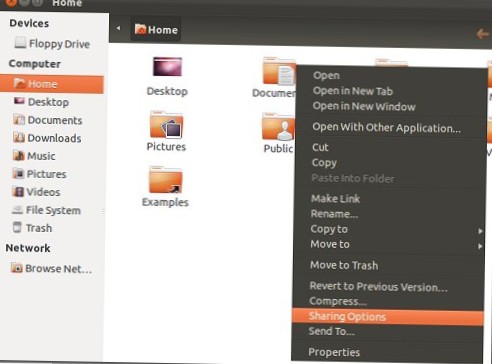Viewport: 492px width, 364px height.
Task: Click the Floppy Drive label in sidebar
Action: pos(59,44)
